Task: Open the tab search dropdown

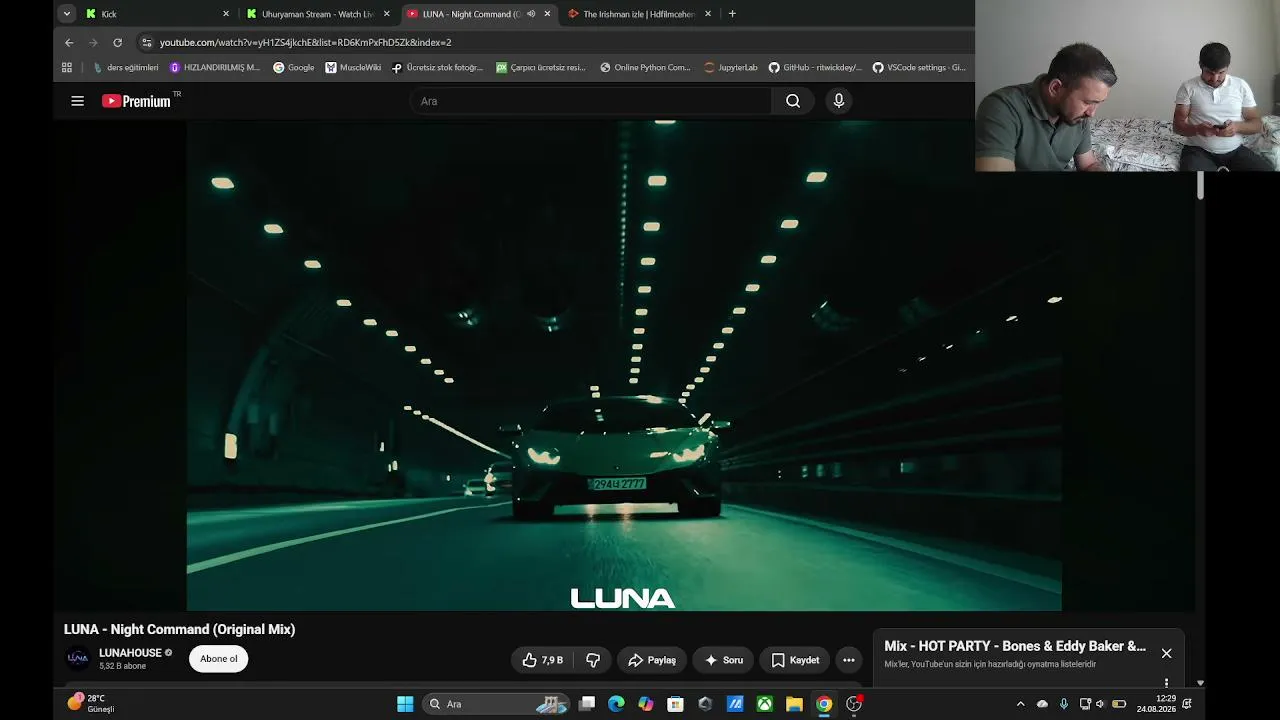Action: tap(67, 14)
